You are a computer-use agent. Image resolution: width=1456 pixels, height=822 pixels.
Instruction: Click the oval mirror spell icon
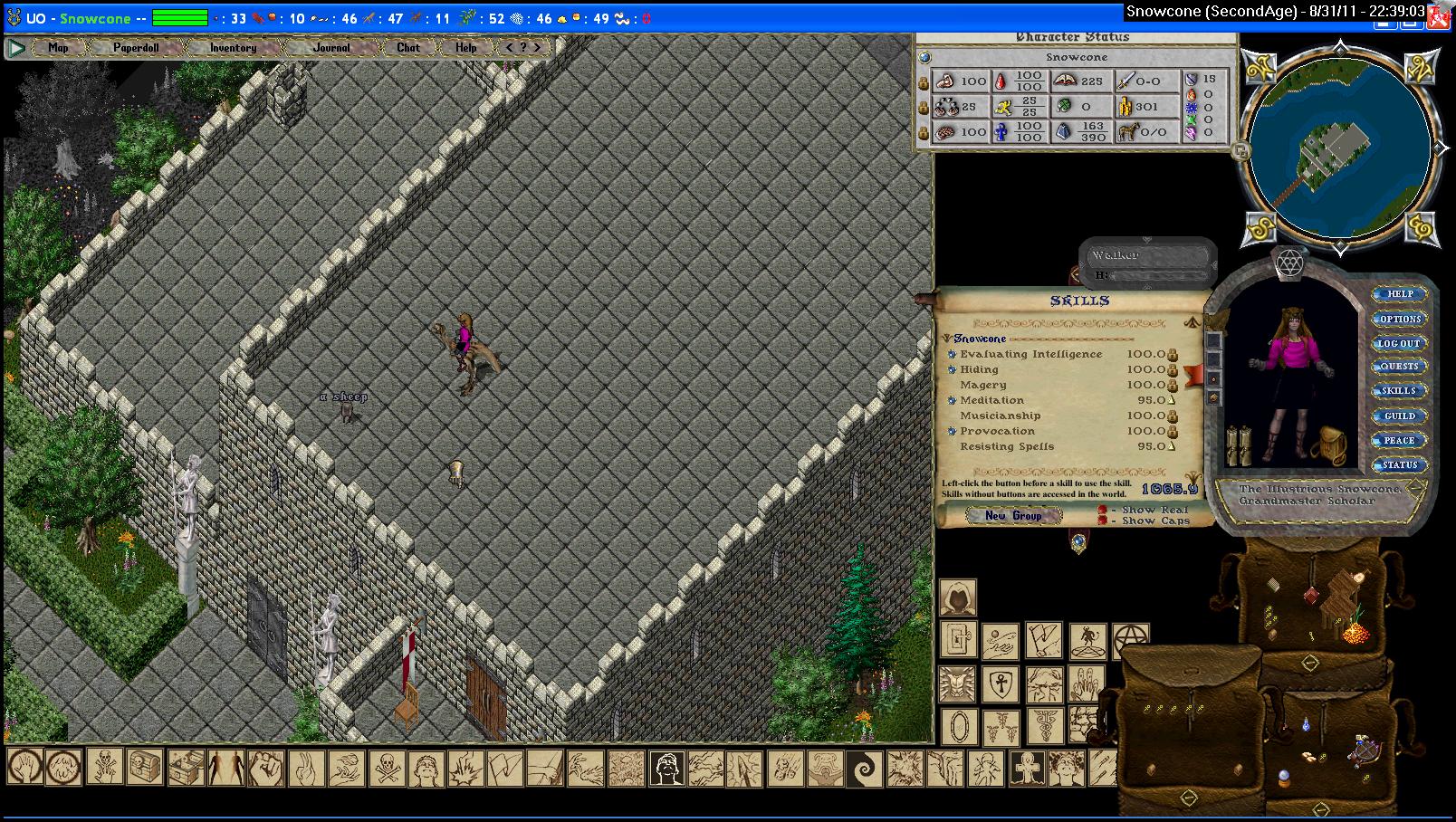tap(958, 727)
